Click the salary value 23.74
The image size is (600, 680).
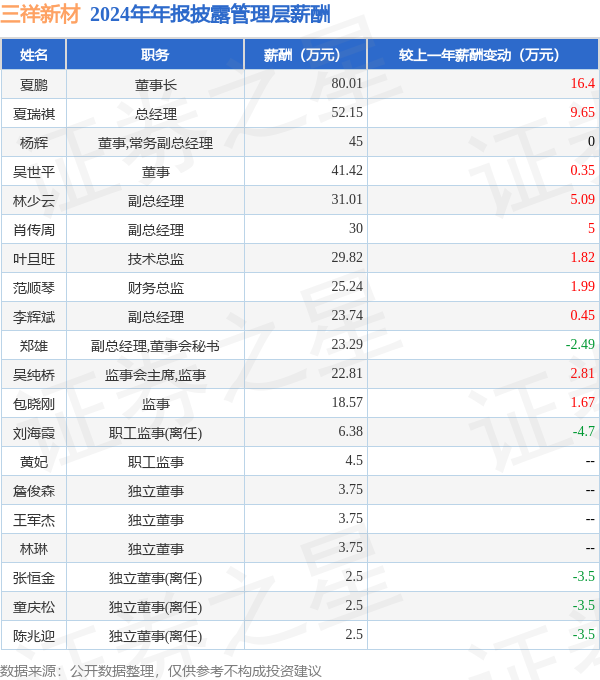(347, 315)
